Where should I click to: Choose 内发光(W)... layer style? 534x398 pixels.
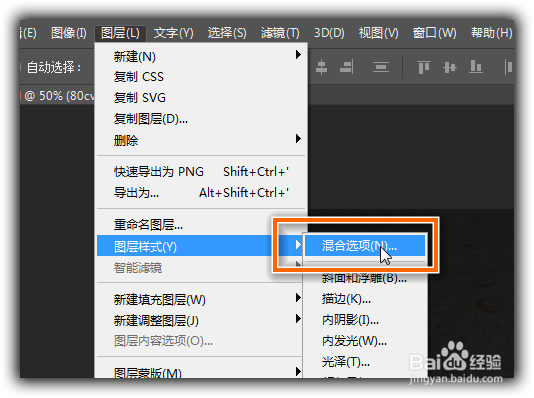pyautogui.click(x=365, y=341)
